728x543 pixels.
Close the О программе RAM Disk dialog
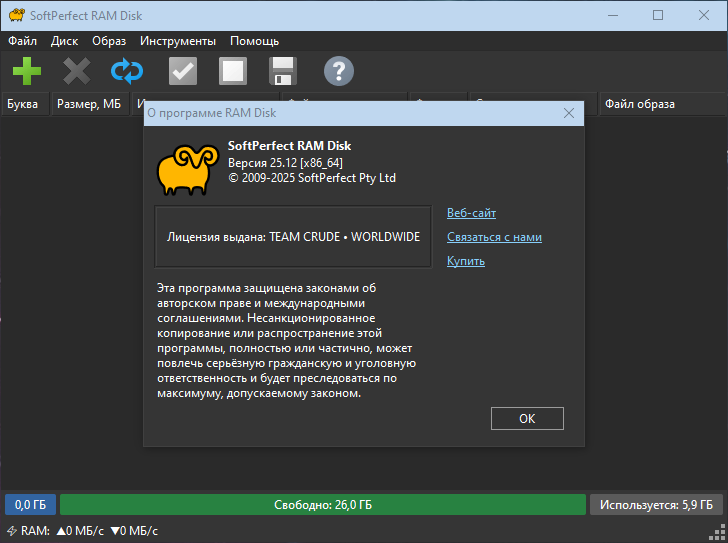point(569,114)
